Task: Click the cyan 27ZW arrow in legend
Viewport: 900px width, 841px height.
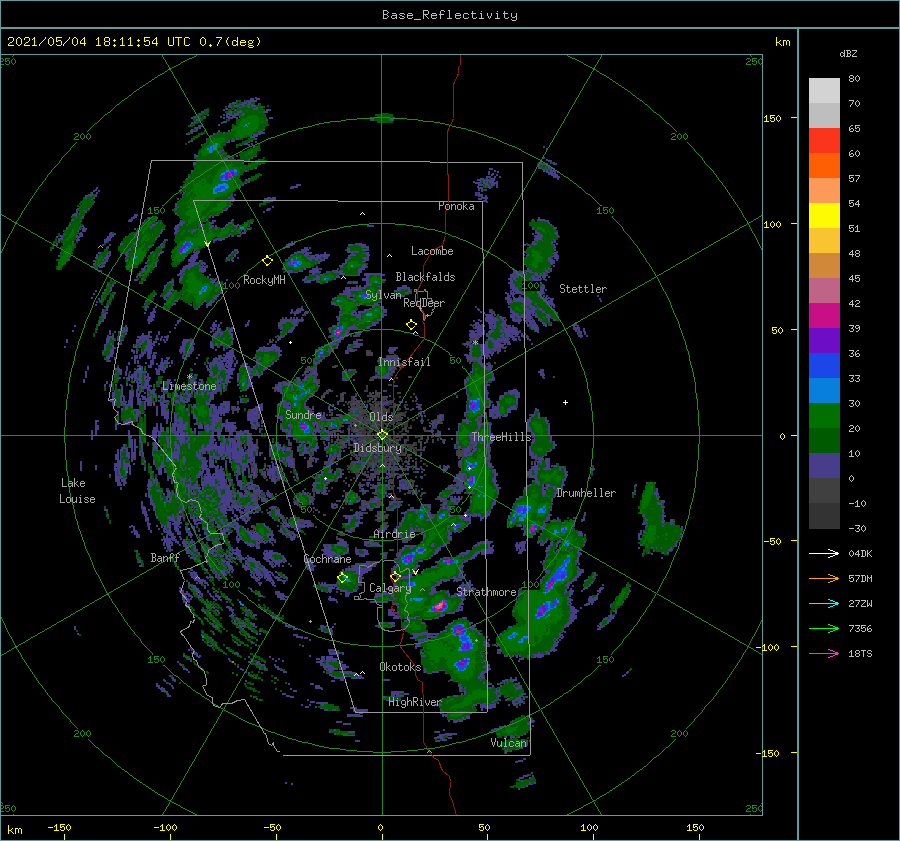Action: coord(824,603)
